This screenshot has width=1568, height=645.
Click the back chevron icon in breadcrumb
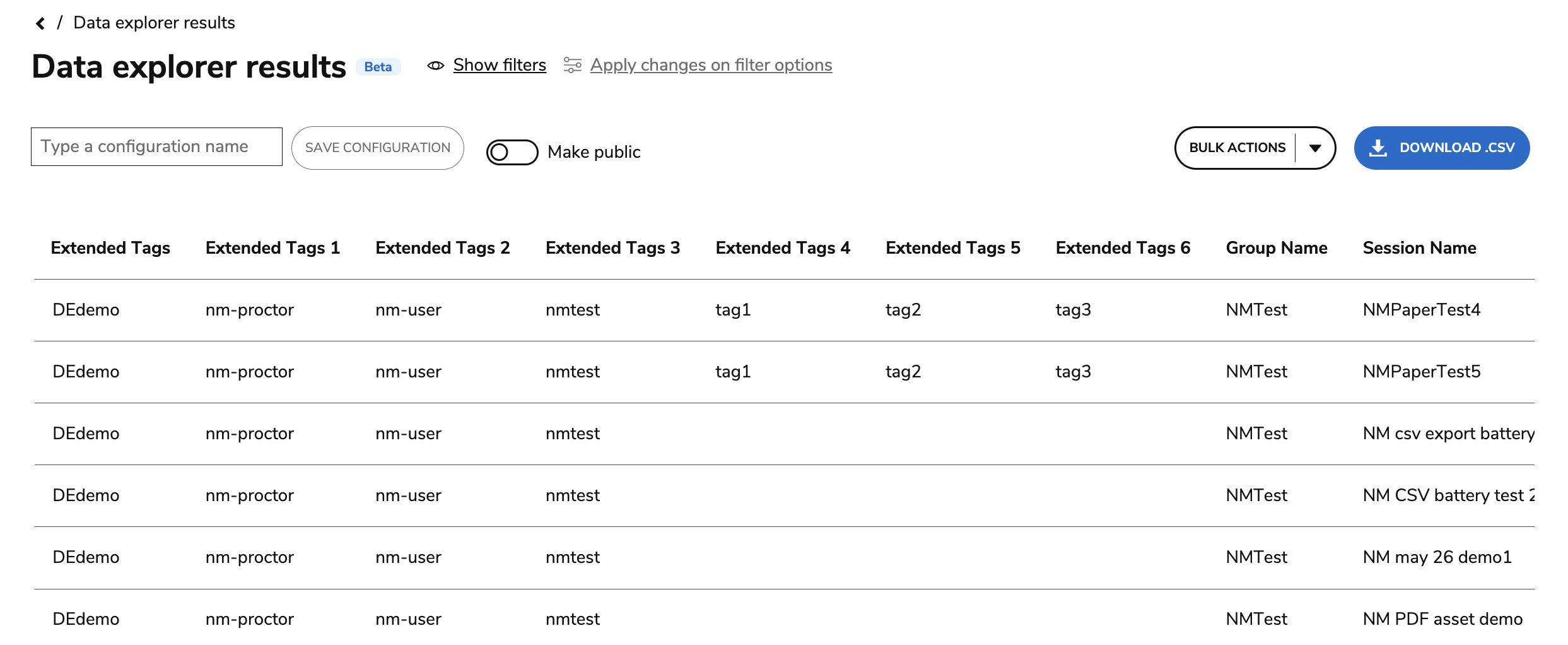(40, 23)
